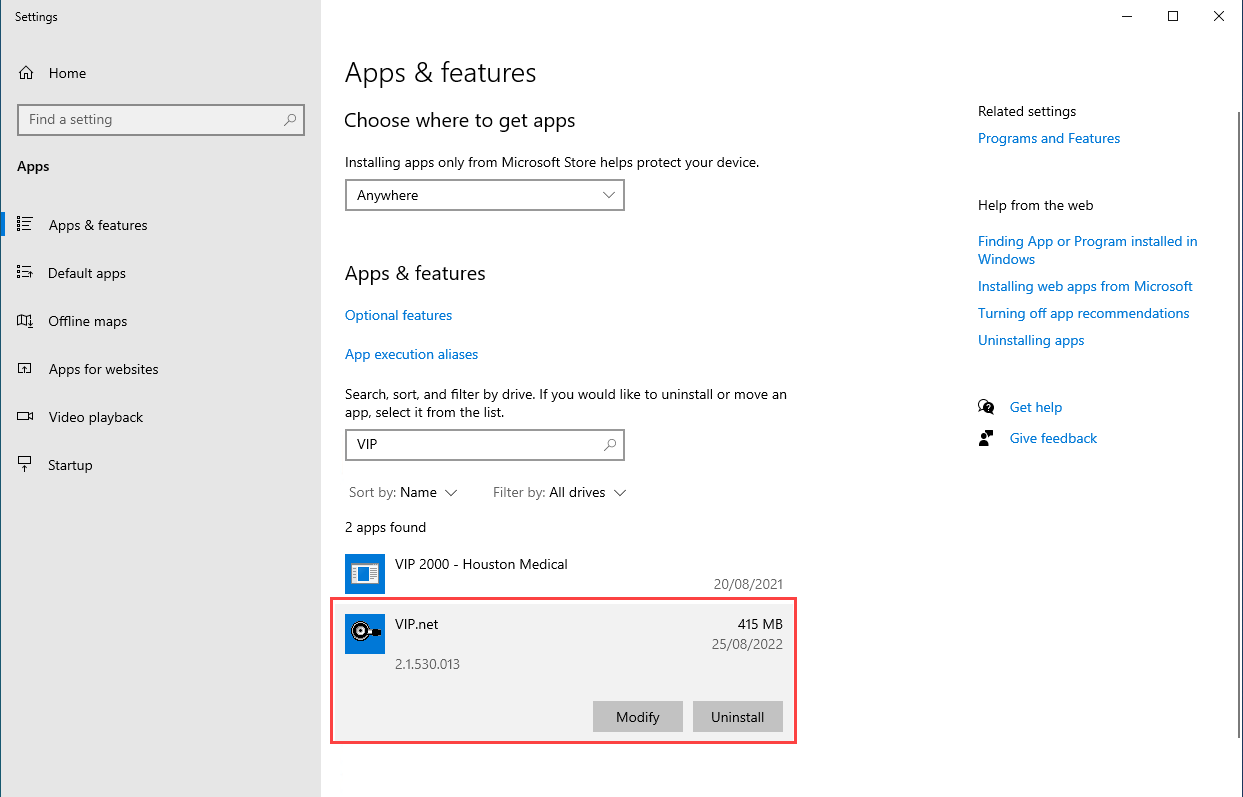1243x797 pixels.
Task: Click the Startup sidebar icon
Action: tap(26, 465)
